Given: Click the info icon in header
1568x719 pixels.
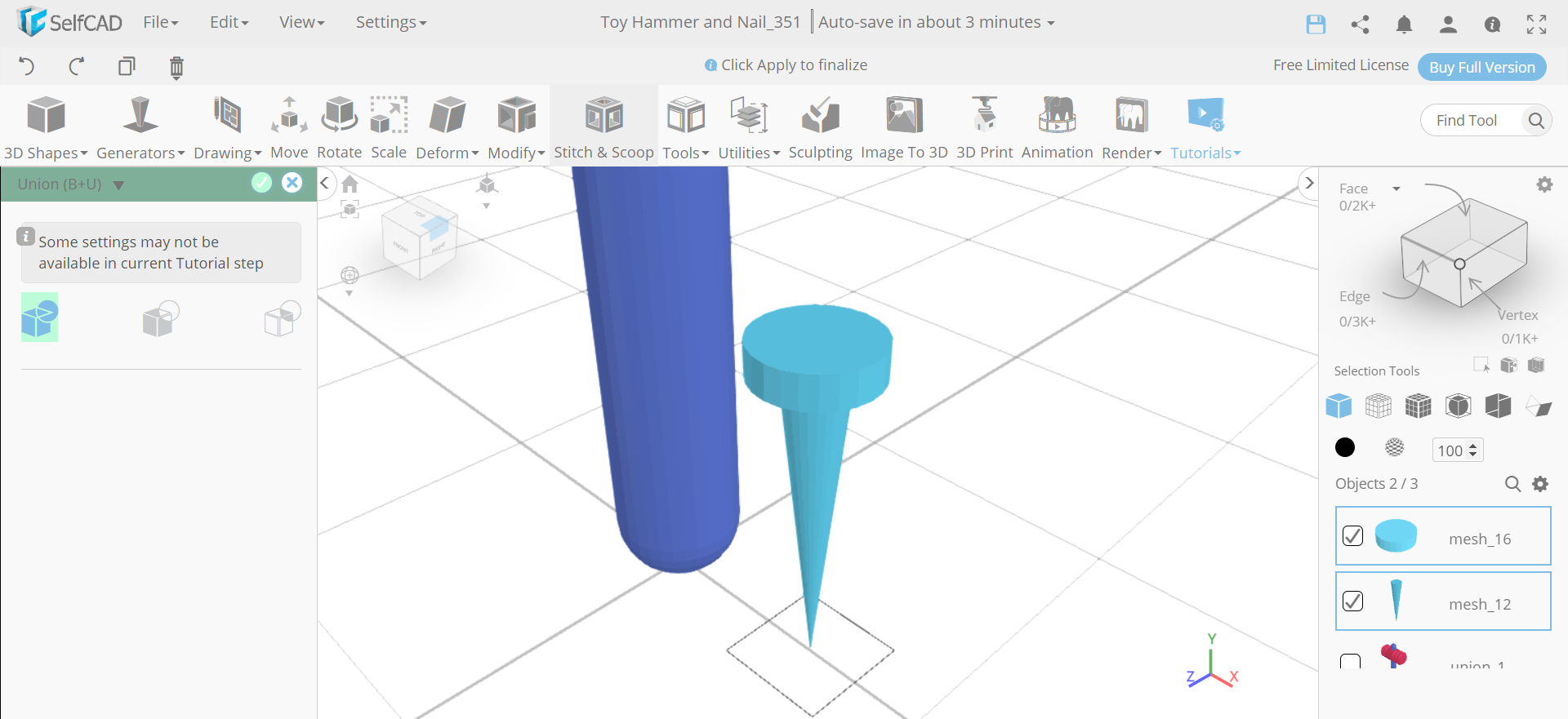Looking at the screenshot, I should tap(1492, 24).
